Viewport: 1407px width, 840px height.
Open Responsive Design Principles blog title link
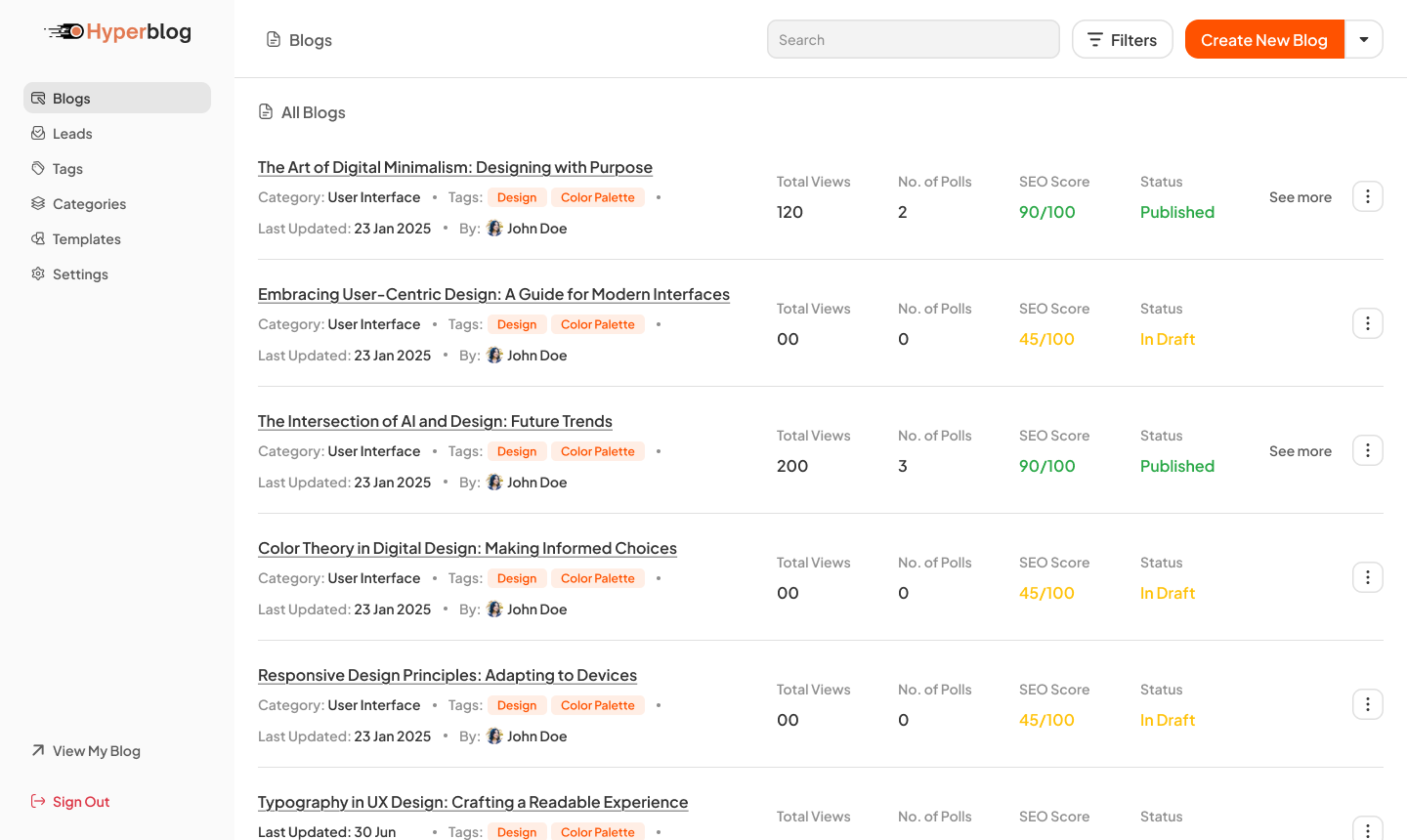point(447,675)
